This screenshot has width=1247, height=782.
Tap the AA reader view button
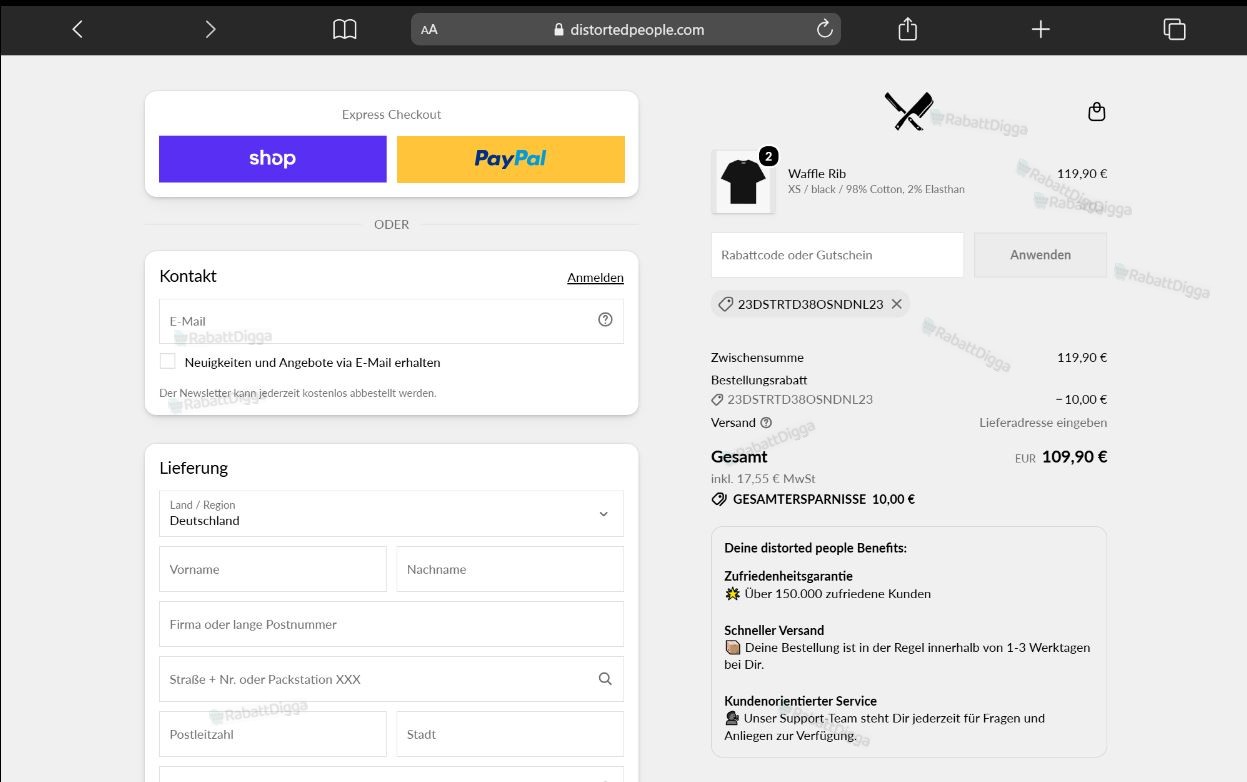429,30
